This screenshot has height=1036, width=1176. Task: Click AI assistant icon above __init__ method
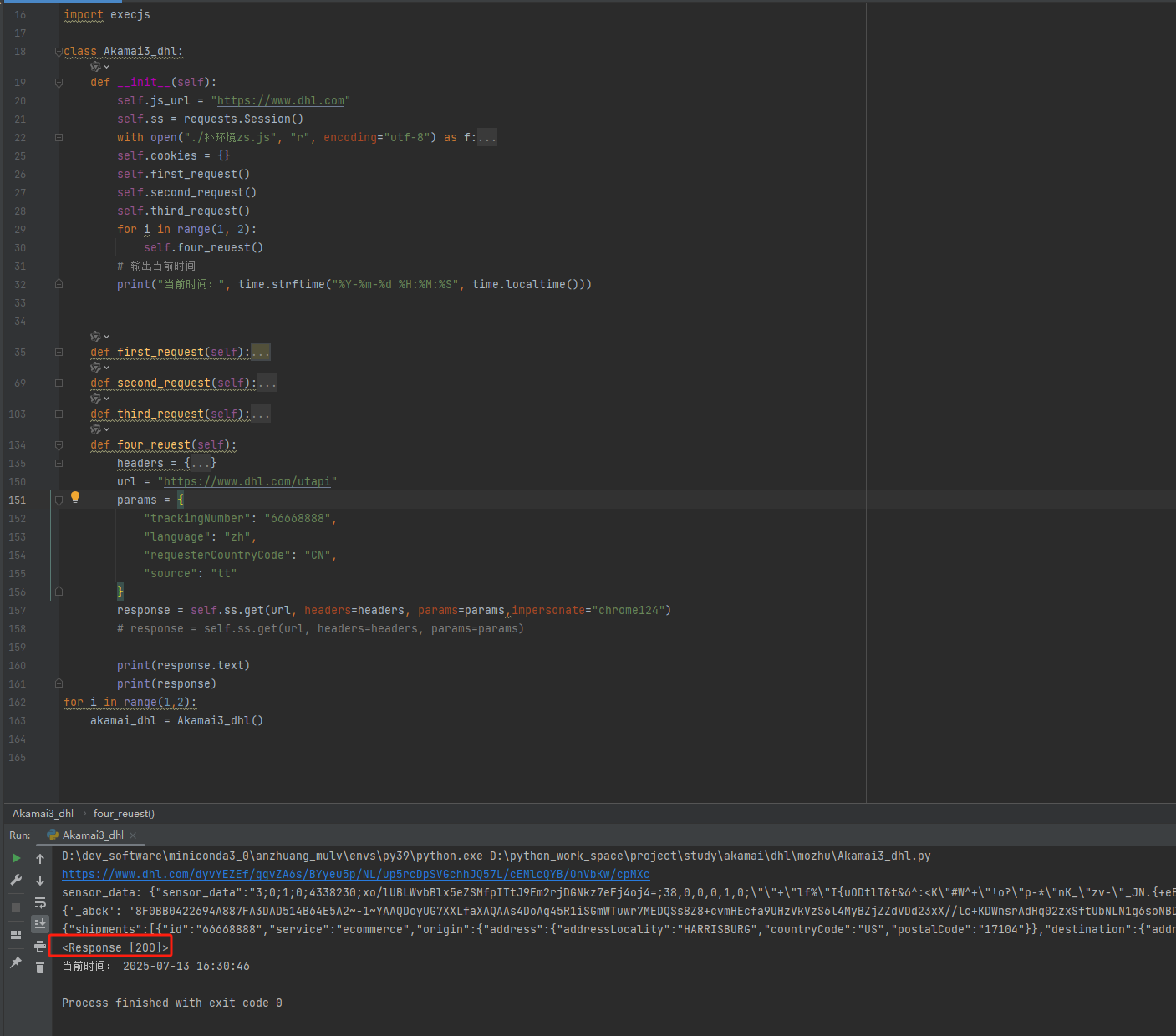click(x=95, y=67)
